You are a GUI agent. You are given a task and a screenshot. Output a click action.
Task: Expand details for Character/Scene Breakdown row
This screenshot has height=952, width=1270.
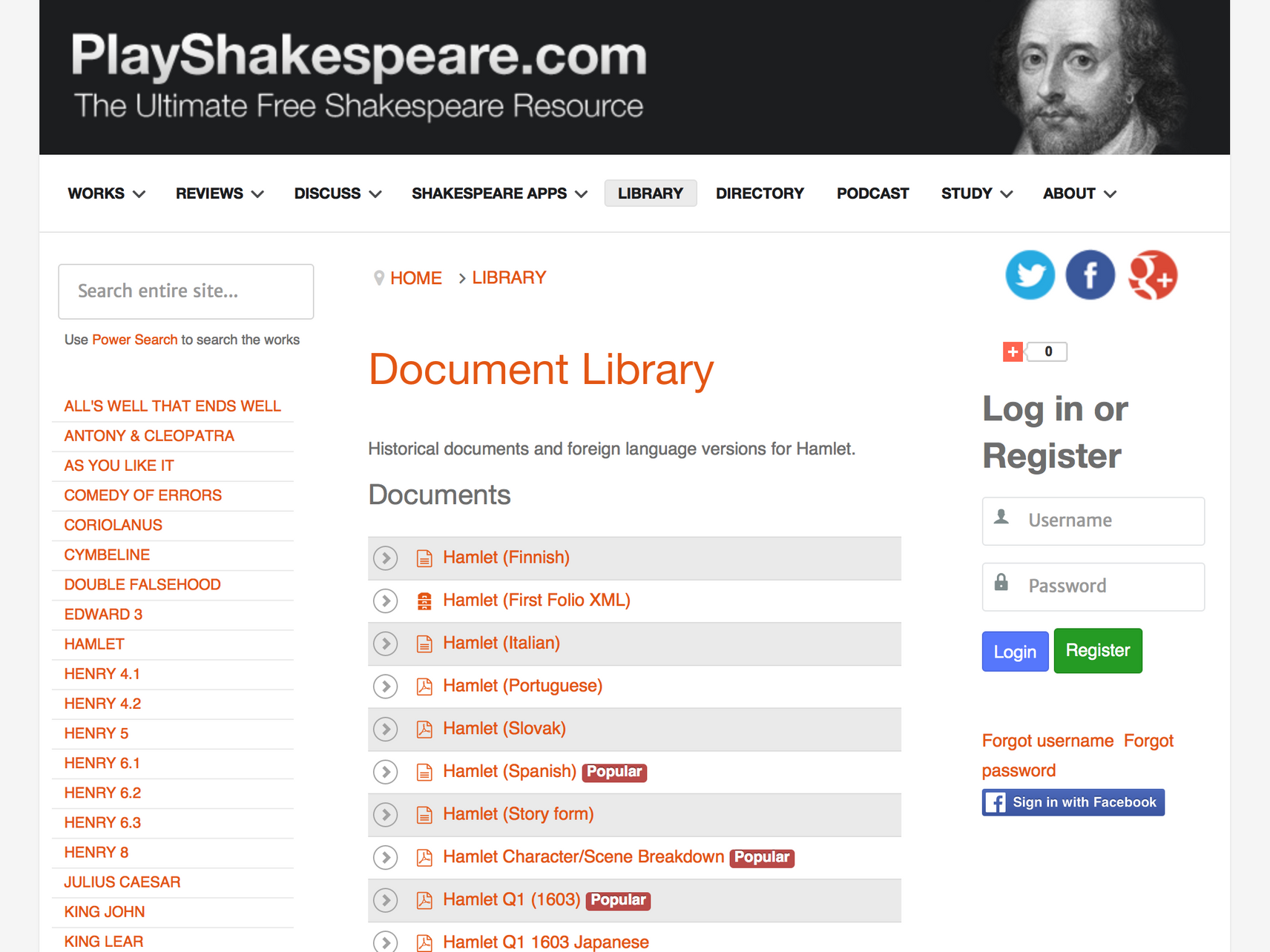[x=386, y=858]
